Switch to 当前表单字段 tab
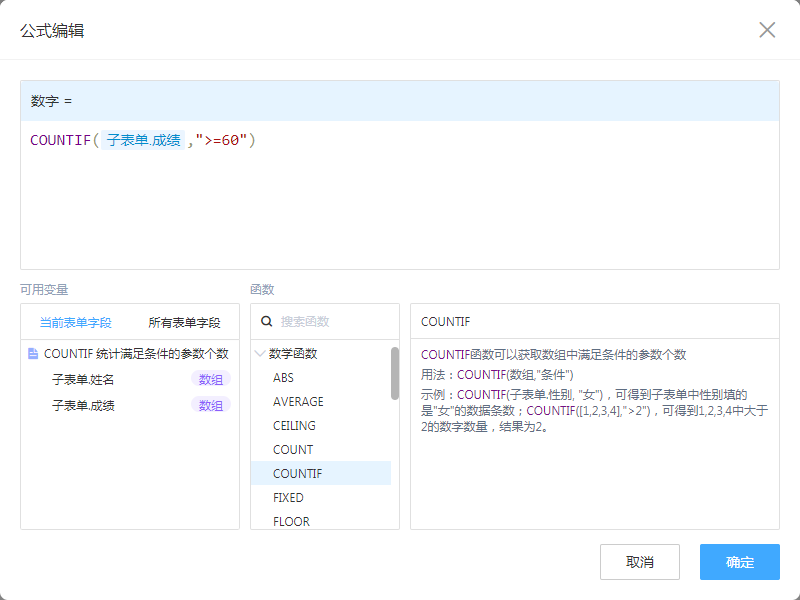 75,323
